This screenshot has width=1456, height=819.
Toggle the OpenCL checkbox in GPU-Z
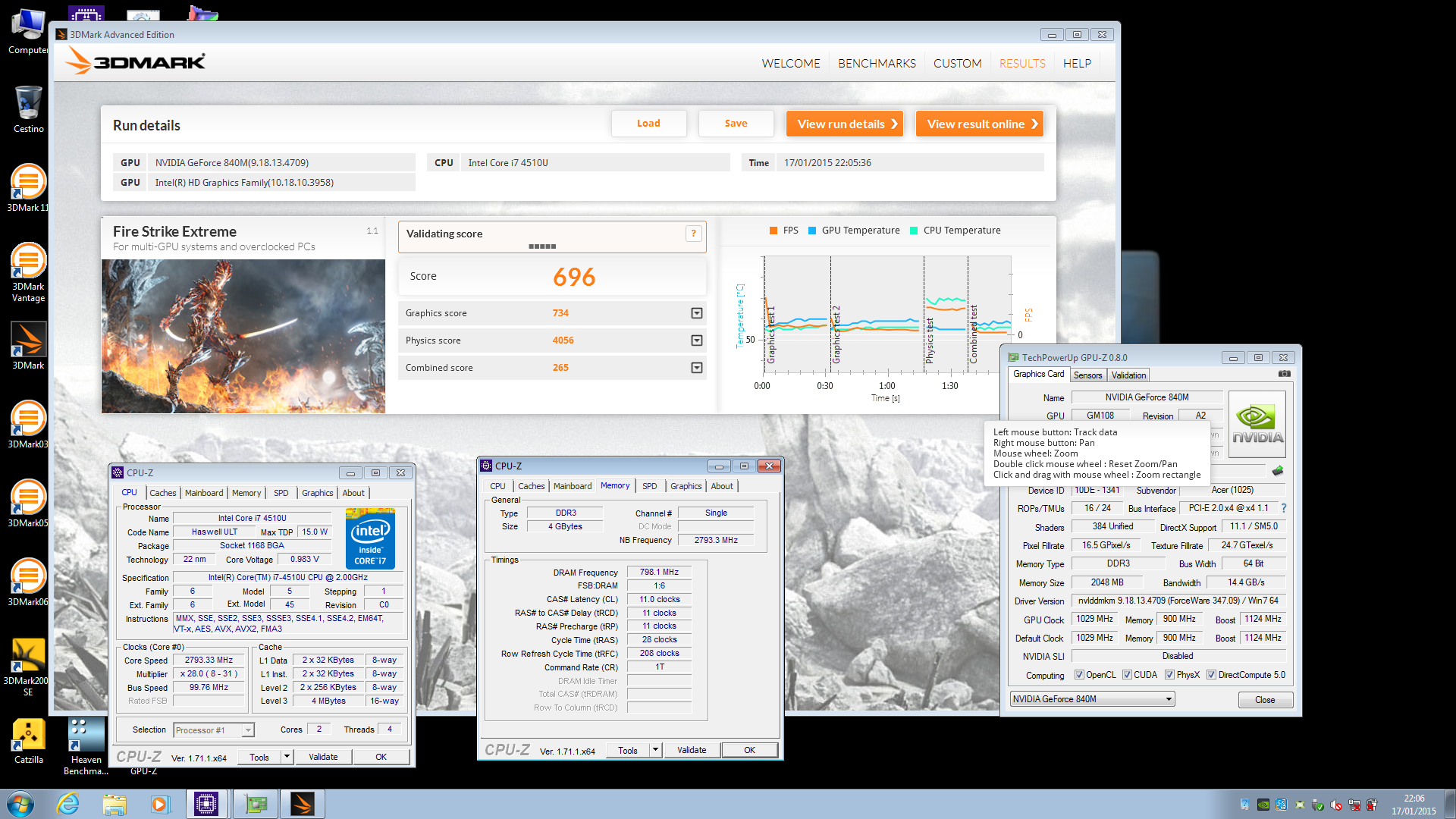(1079, 675)
